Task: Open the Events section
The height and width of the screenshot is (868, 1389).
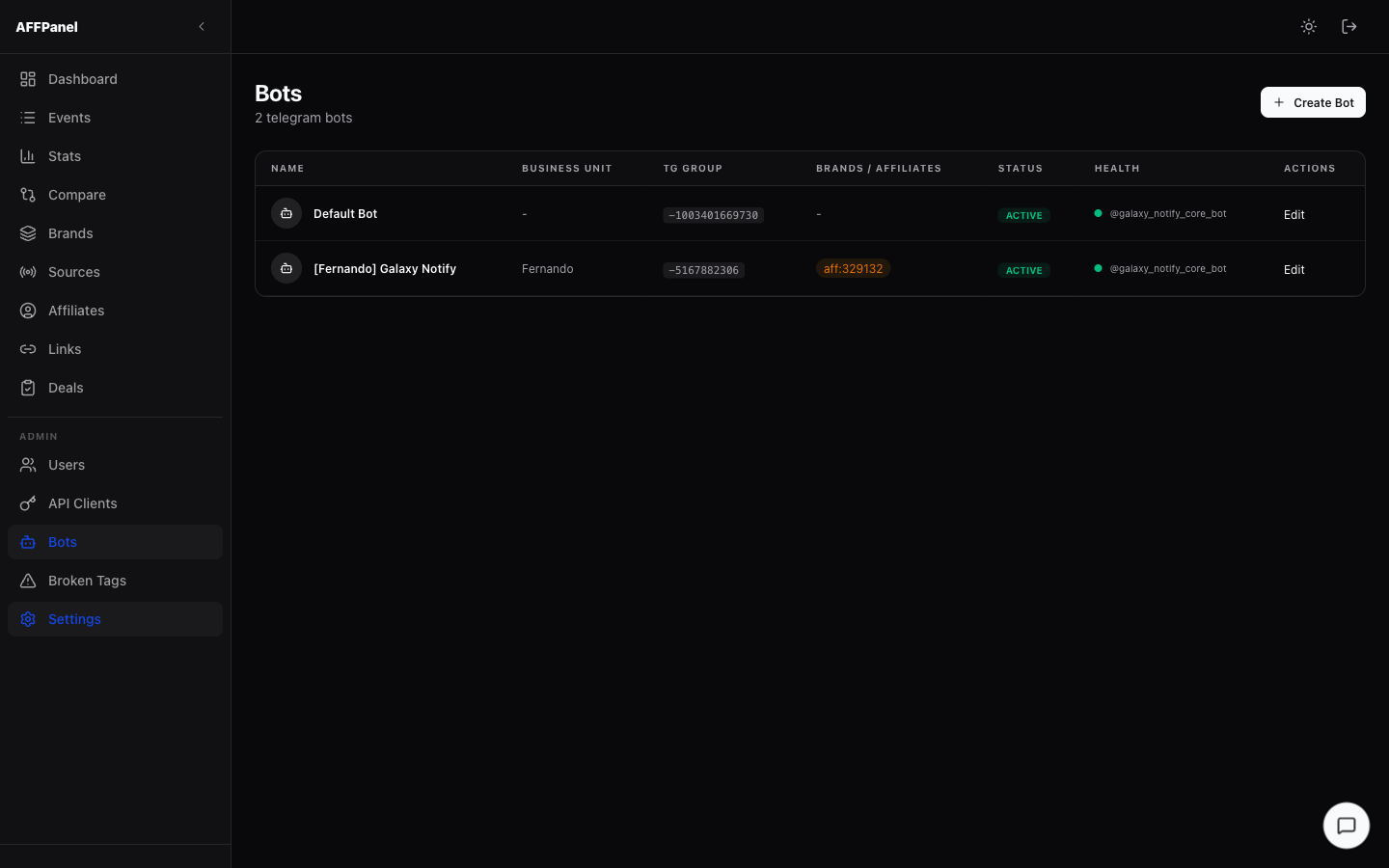Action: (x=68, y=118)
